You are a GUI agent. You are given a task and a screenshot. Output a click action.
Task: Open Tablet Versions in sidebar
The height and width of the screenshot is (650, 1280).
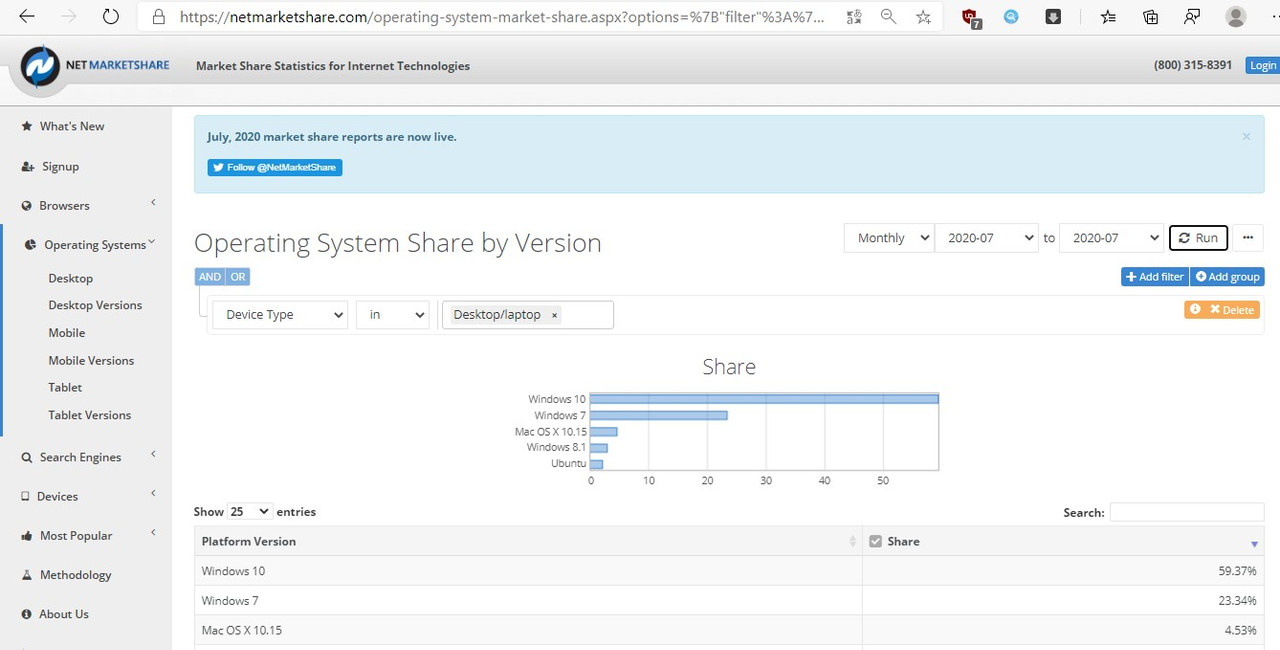pyautogui.click(x=89, y=415)
